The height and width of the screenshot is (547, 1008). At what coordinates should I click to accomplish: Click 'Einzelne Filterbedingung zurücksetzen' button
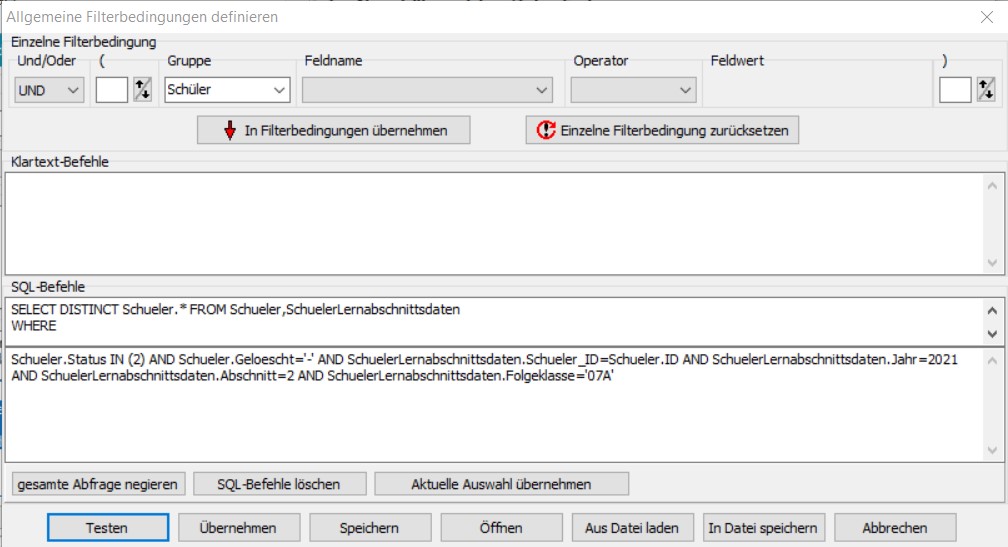point(662,131)
